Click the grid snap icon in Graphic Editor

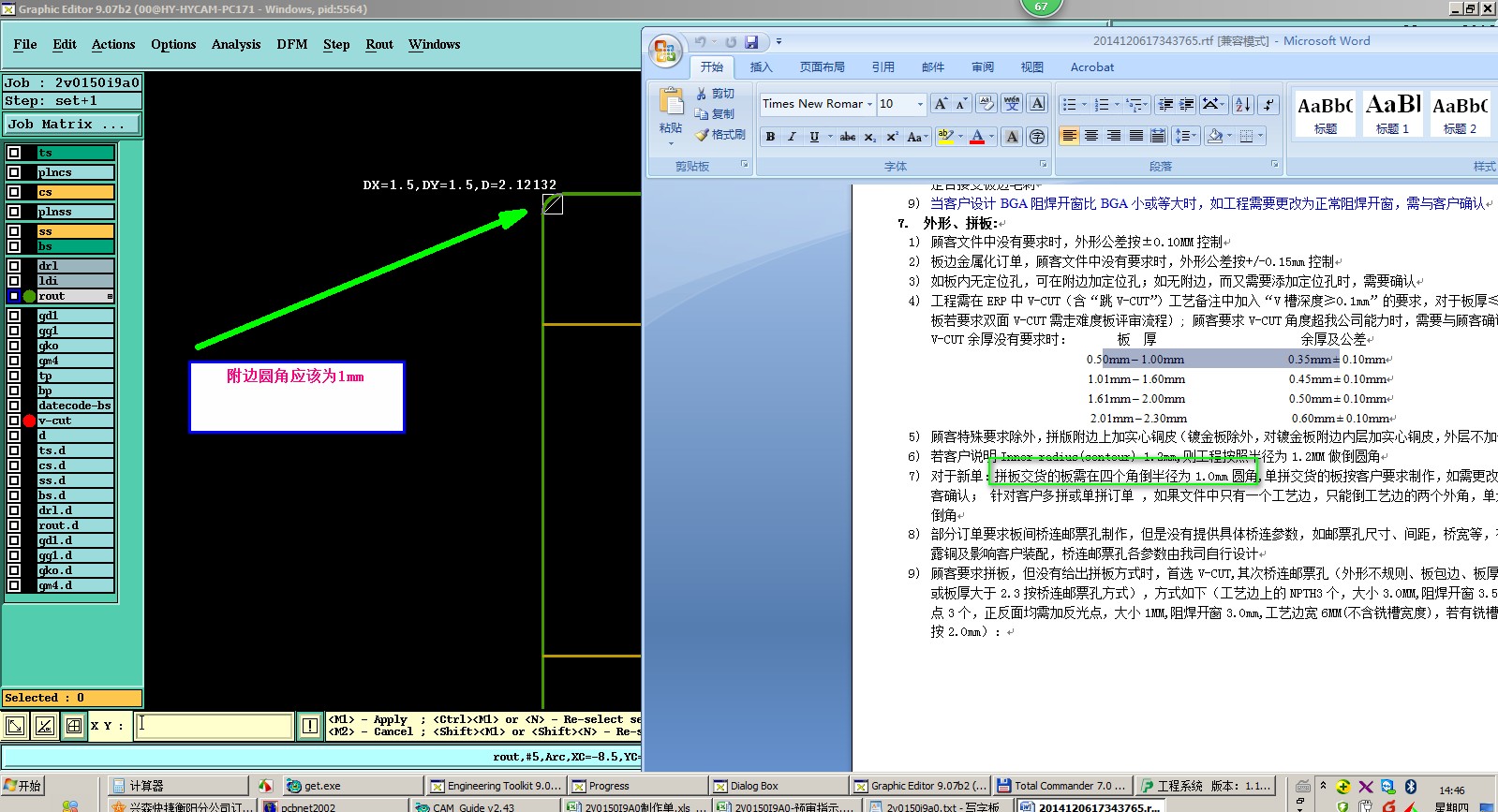74,726
